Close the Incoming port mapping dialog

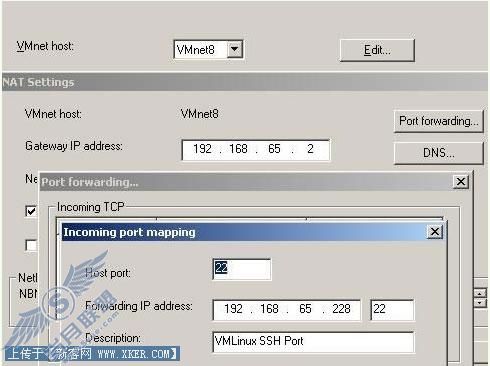435,231
